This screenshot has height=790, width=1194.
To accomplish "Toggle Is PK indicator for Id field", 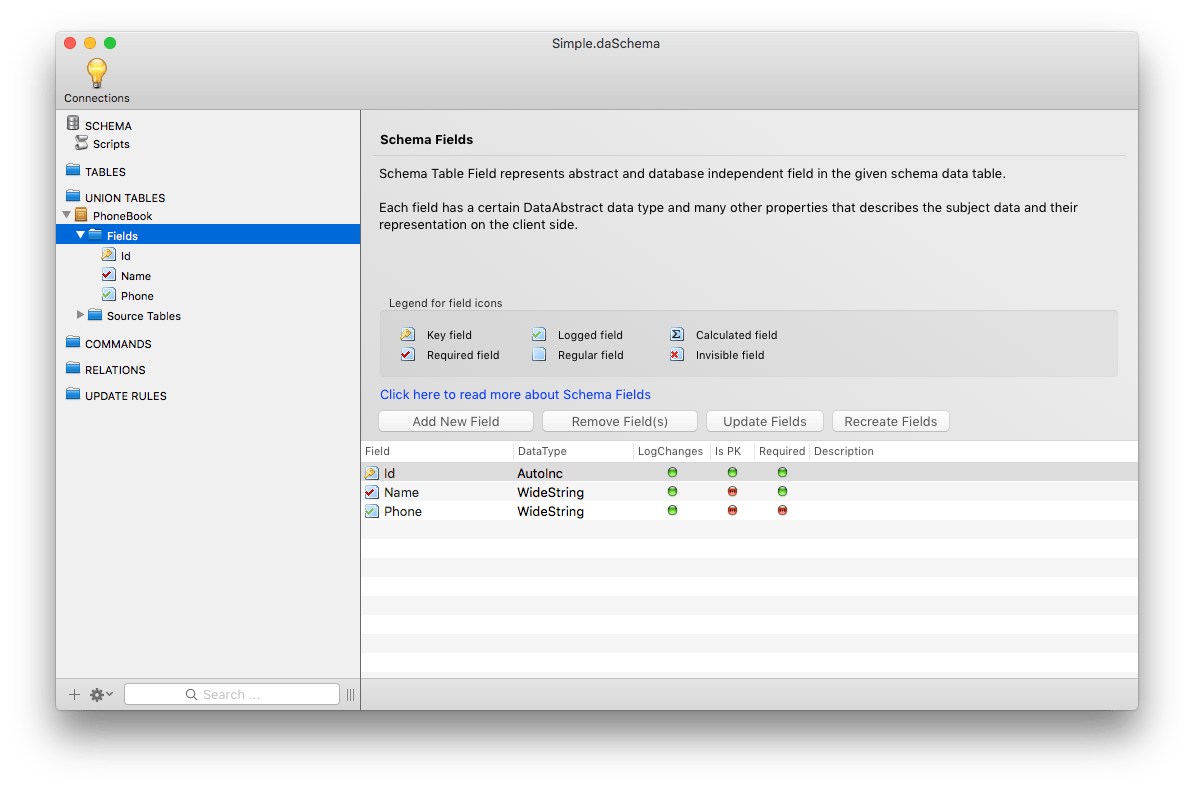I will [733, 472].
